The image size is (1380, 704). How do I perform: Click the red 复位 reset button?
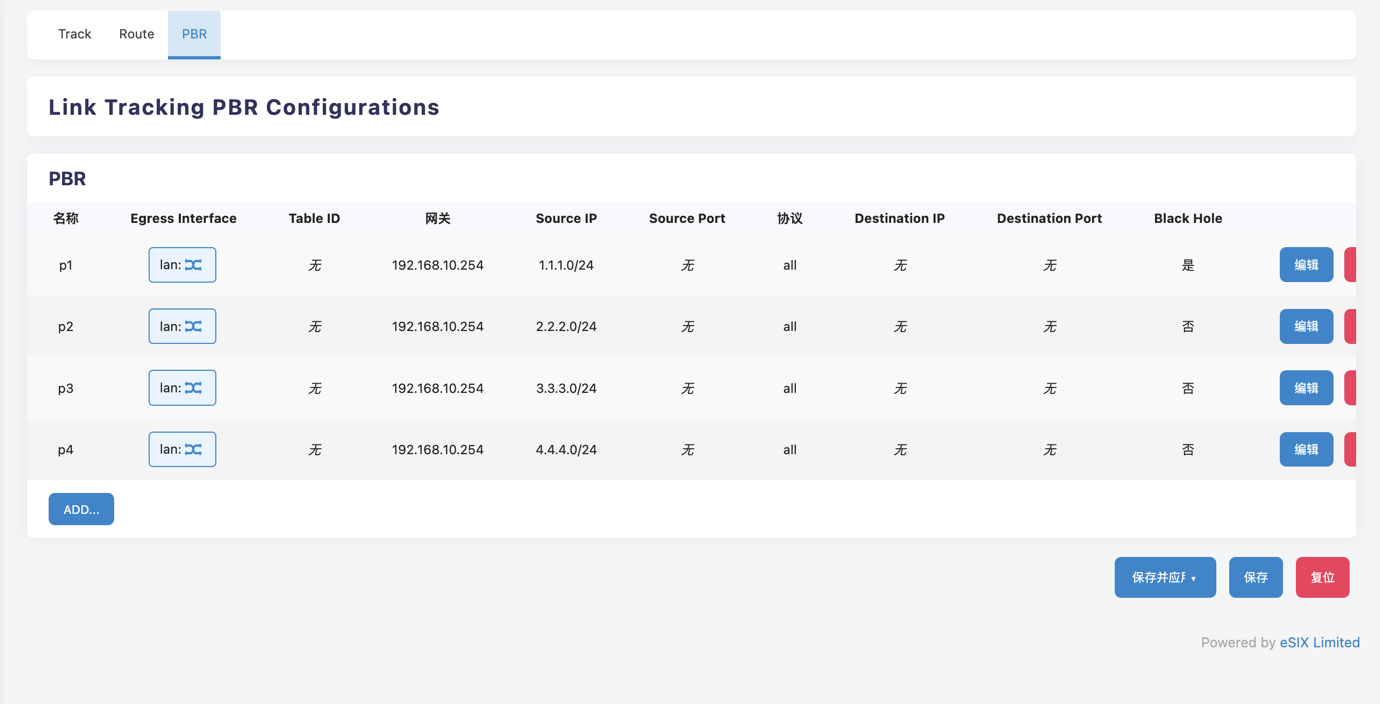pyautogui.click(x=1322, y=578)
